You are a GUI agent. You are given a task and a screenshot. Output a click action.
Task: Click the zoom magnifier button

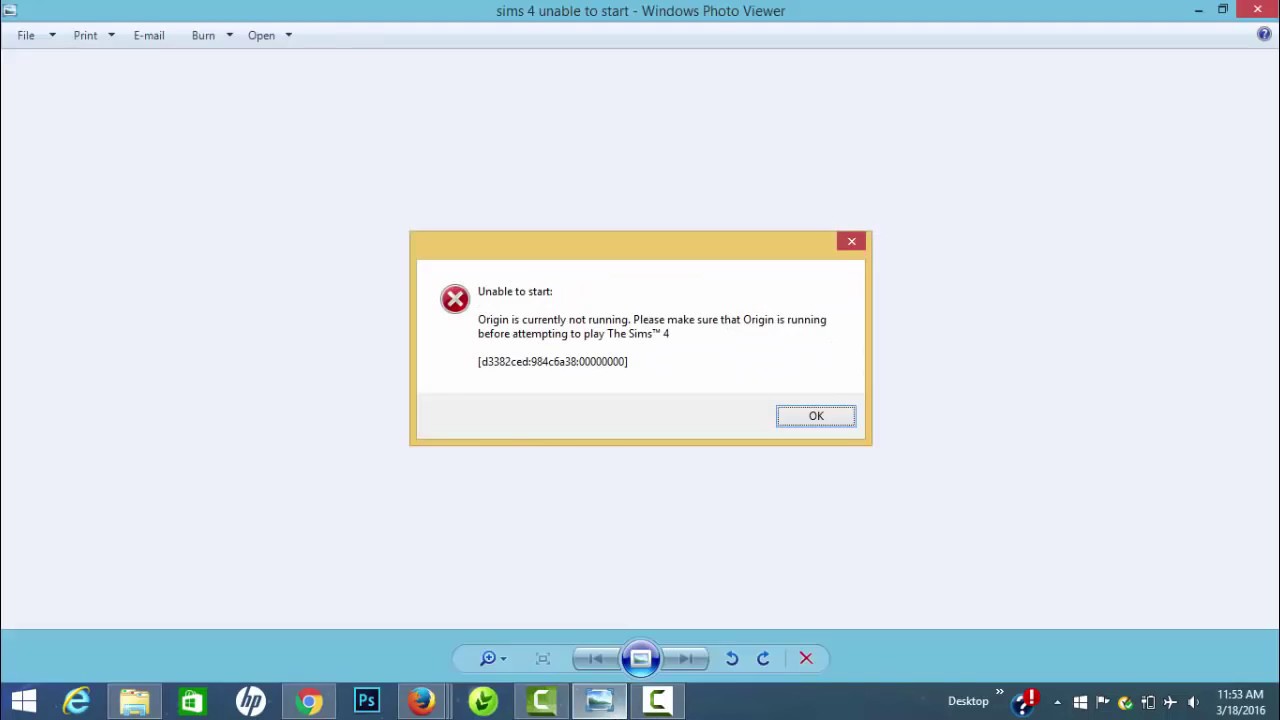coord(488,658)
